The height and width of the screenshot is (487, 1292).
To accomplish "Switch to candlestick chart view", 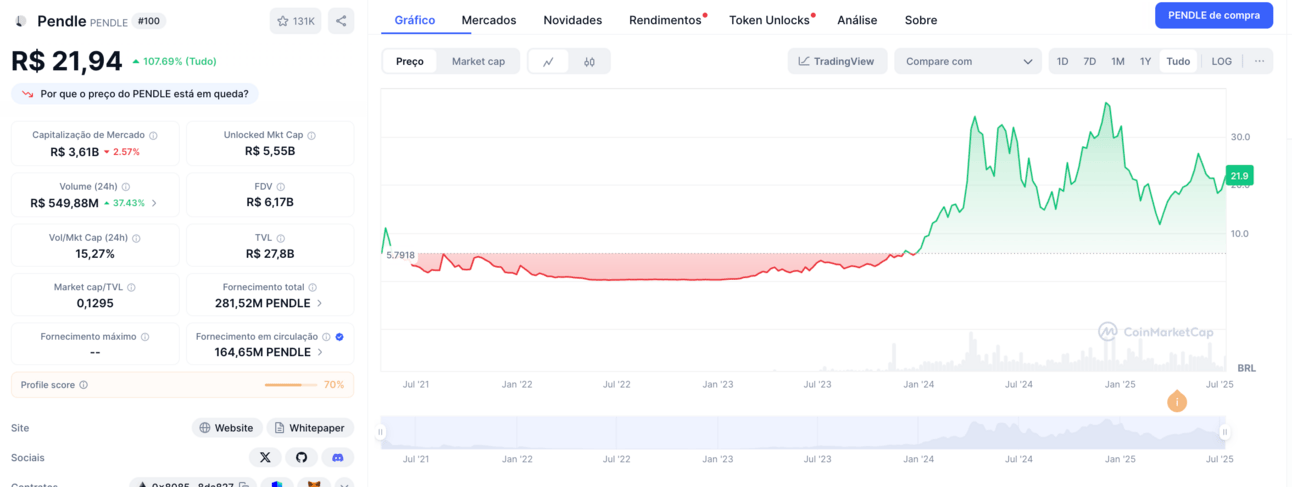I will (x=589, y=61).
